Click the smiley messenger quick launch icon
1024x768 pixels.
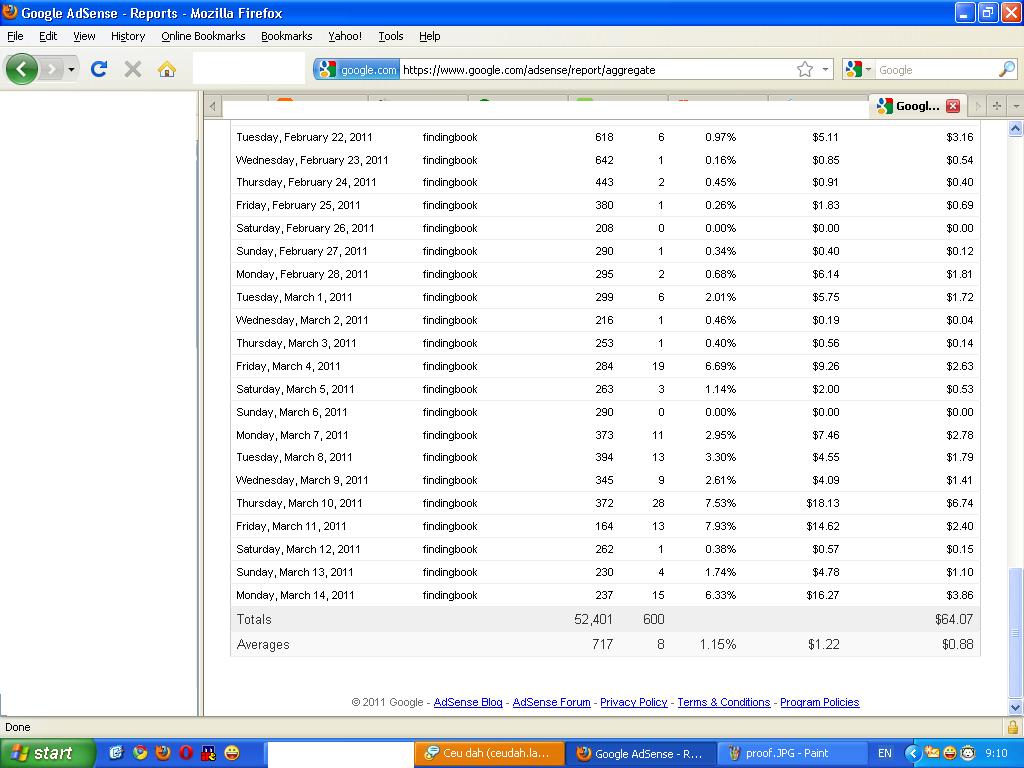coord(231,753)
